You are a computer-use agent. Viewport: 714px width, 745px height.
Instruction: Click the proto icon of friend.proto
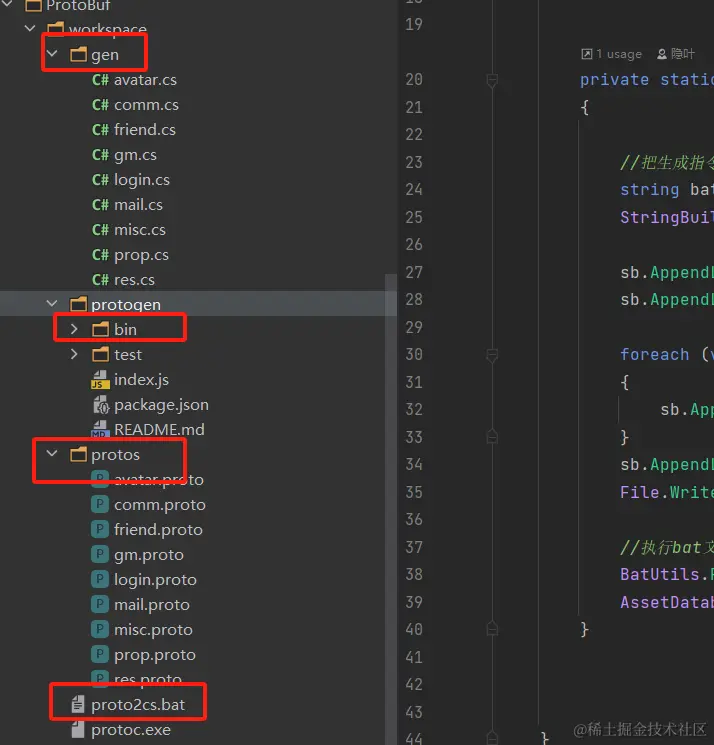pyautogui.click(x=100, y=529)
